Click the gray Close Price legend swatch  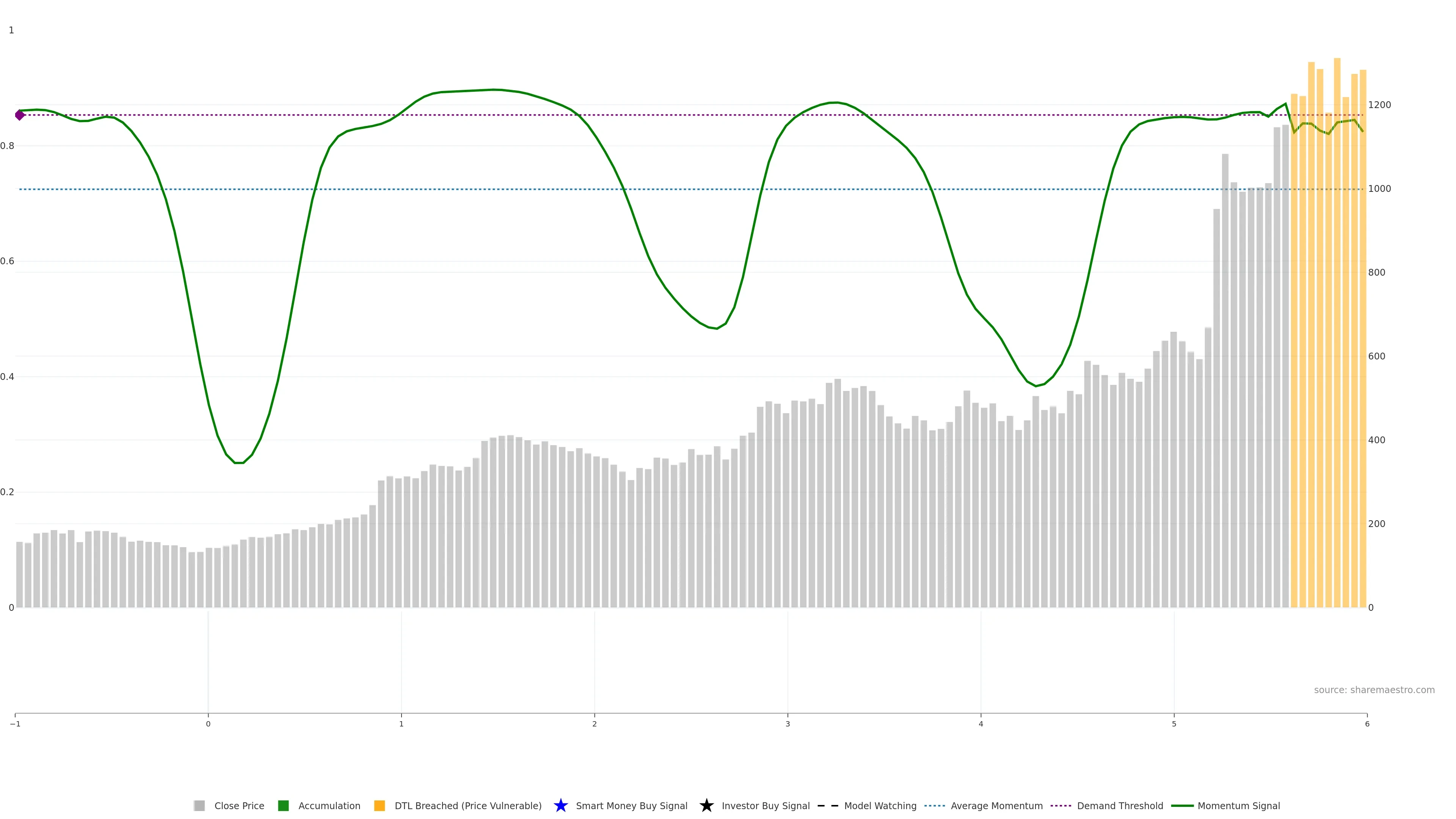[x=199, y=805]
